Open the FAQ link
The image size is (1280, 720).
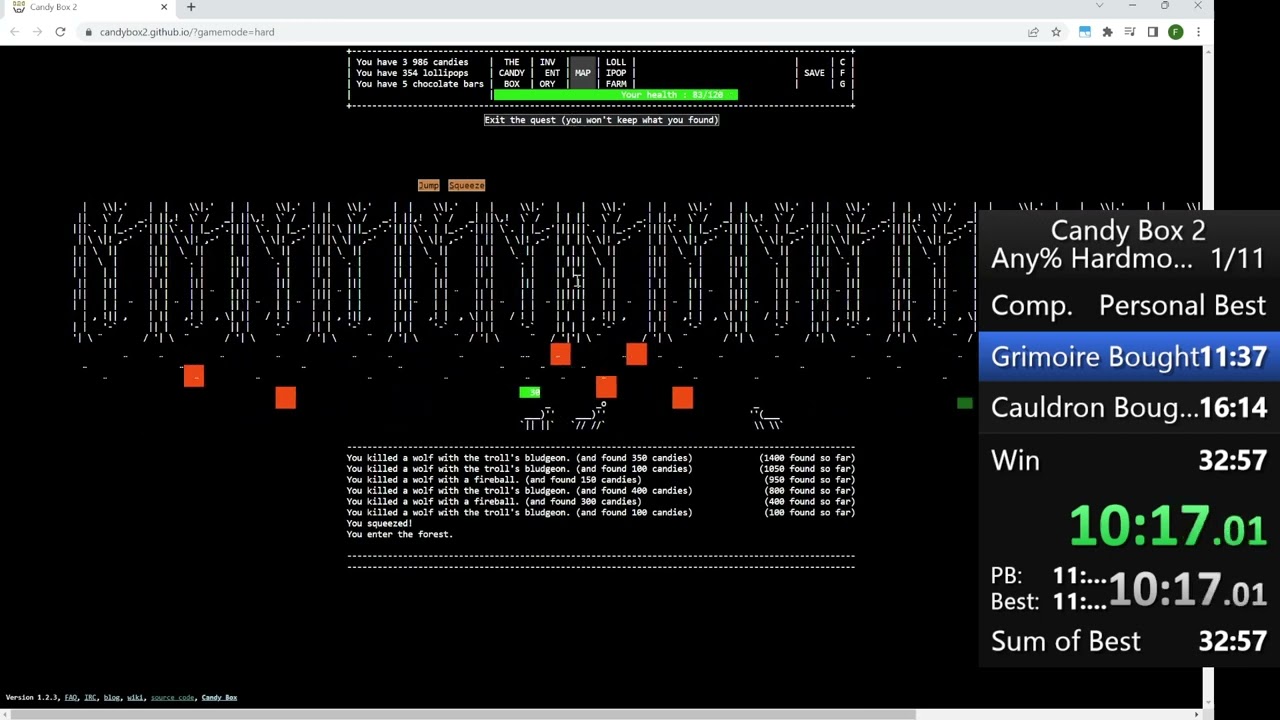(x=71, y=697)
